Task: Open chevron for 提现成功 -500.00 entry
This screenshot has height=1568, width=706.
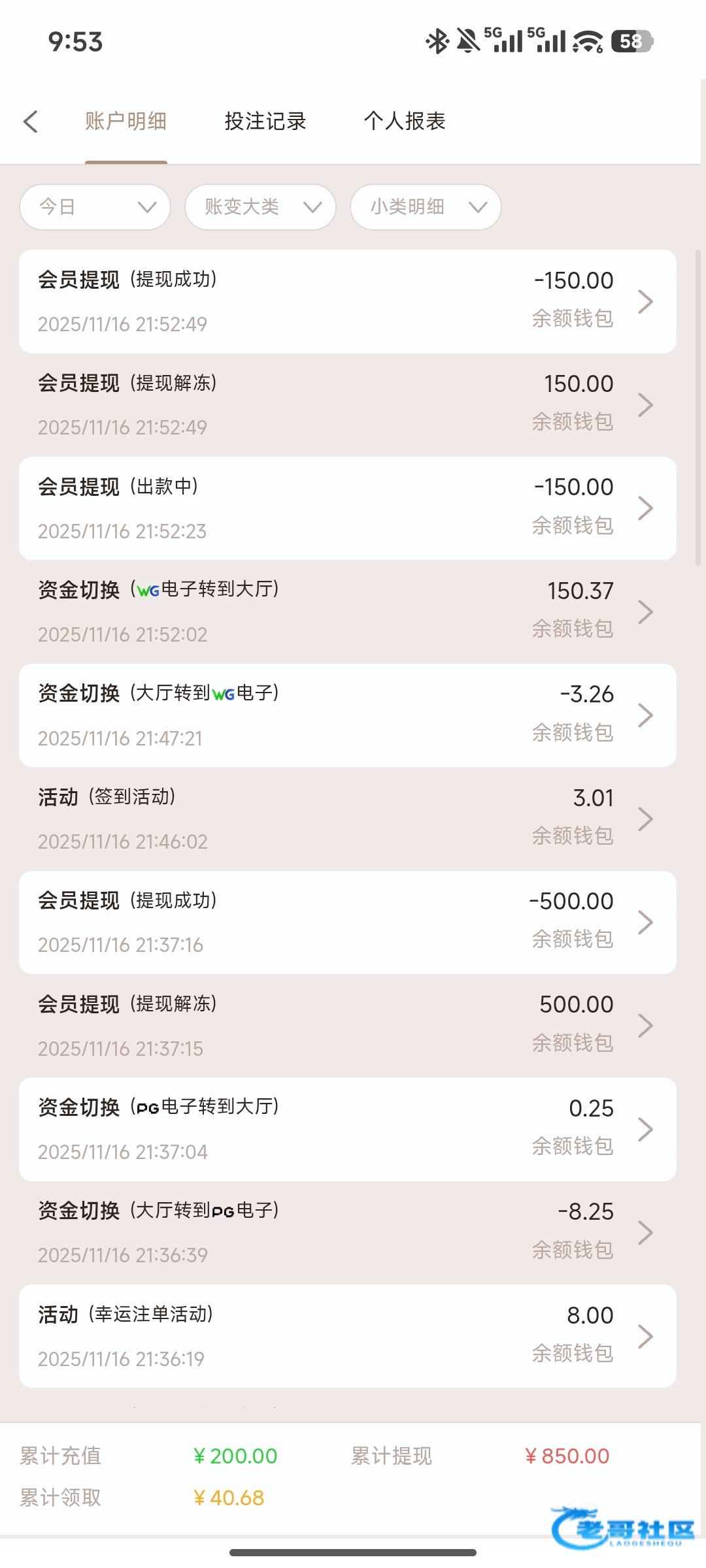Action: [645, 922]
